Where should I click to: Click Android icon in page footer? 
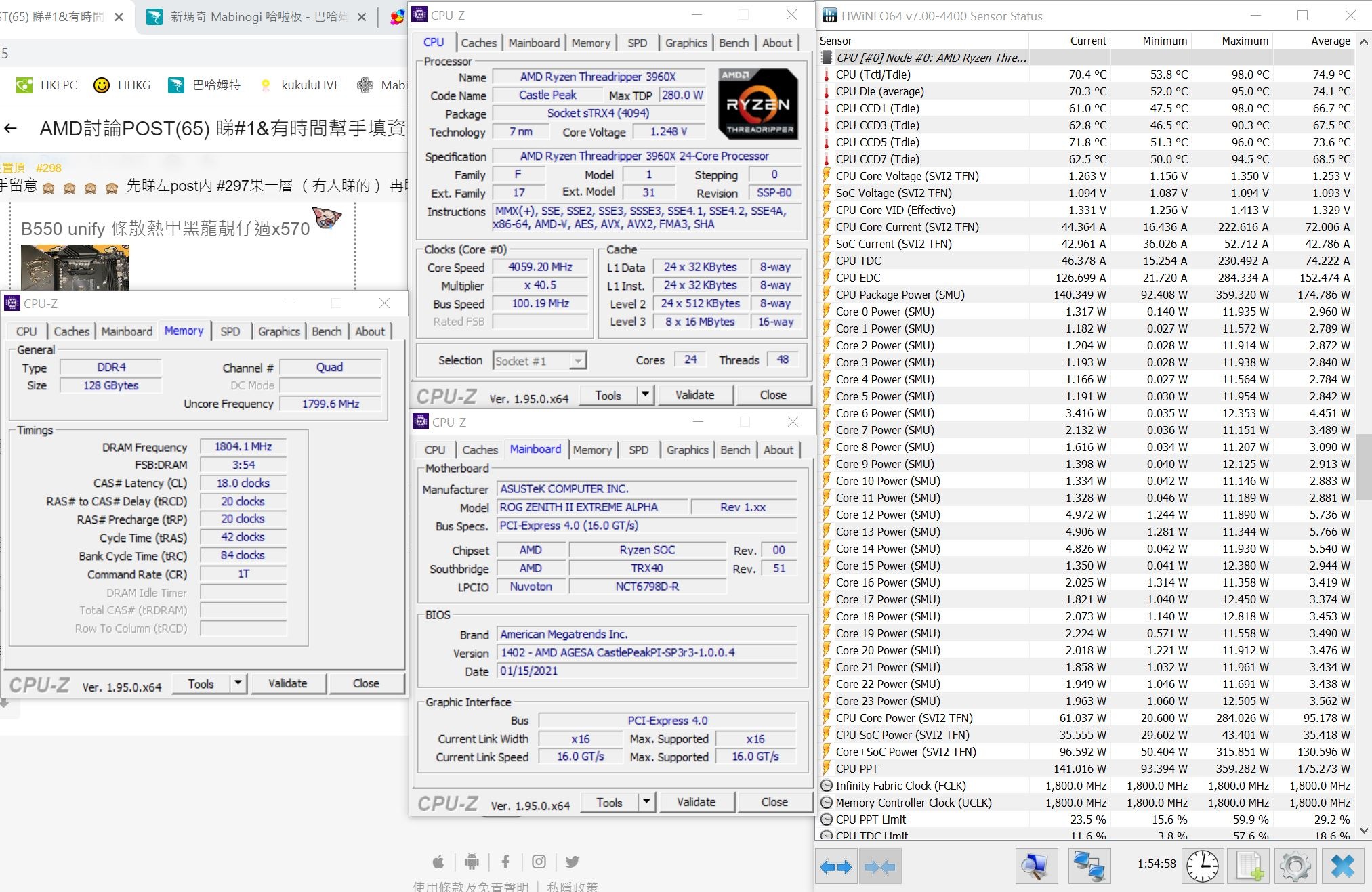(x=472, y=862)
